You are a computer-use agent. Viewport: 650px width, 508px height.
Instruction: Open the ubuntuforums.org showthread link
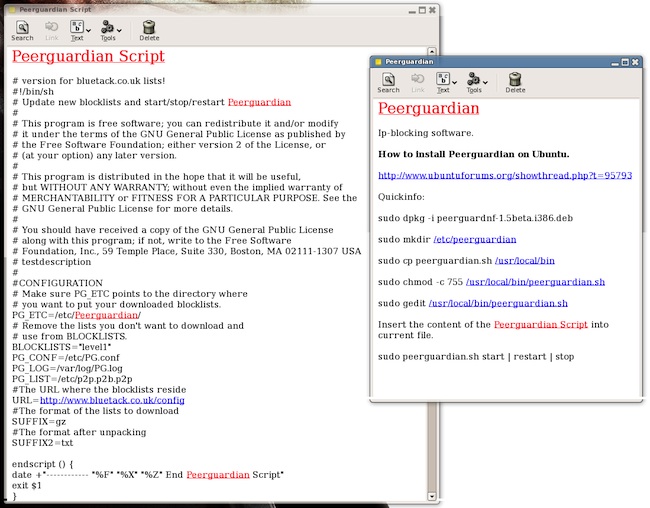505,175
